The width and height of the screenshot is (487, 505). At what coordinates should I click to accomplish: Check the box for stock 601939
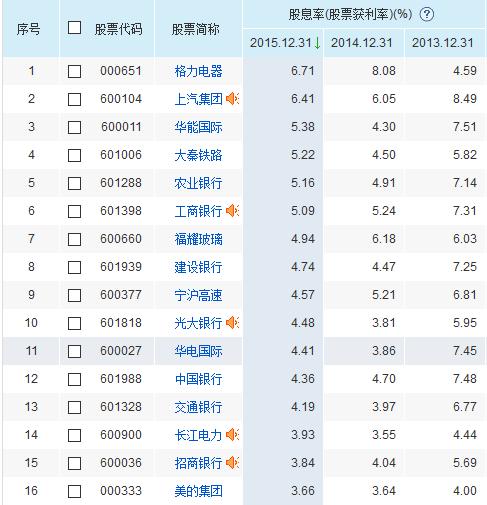(x=74, y=267)
